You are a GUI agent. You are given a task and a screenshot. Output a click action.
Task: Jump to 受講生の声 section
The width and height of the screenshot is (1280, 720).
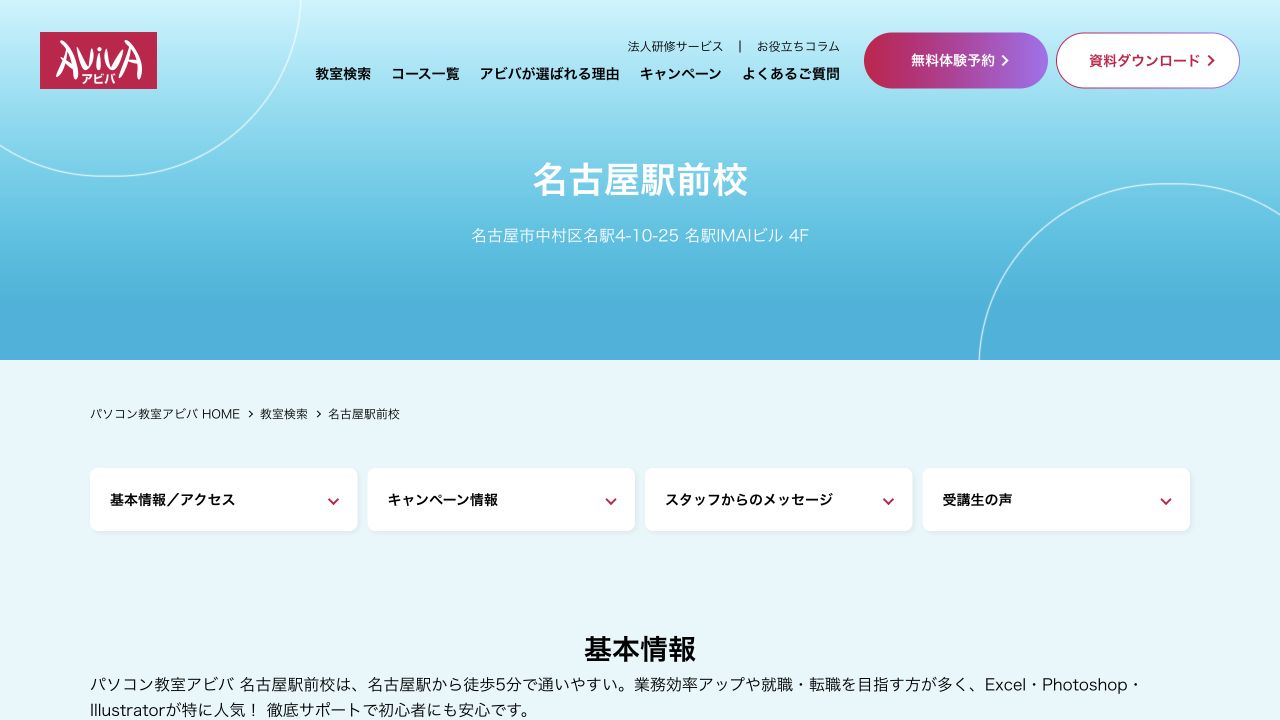[1056, 500]
